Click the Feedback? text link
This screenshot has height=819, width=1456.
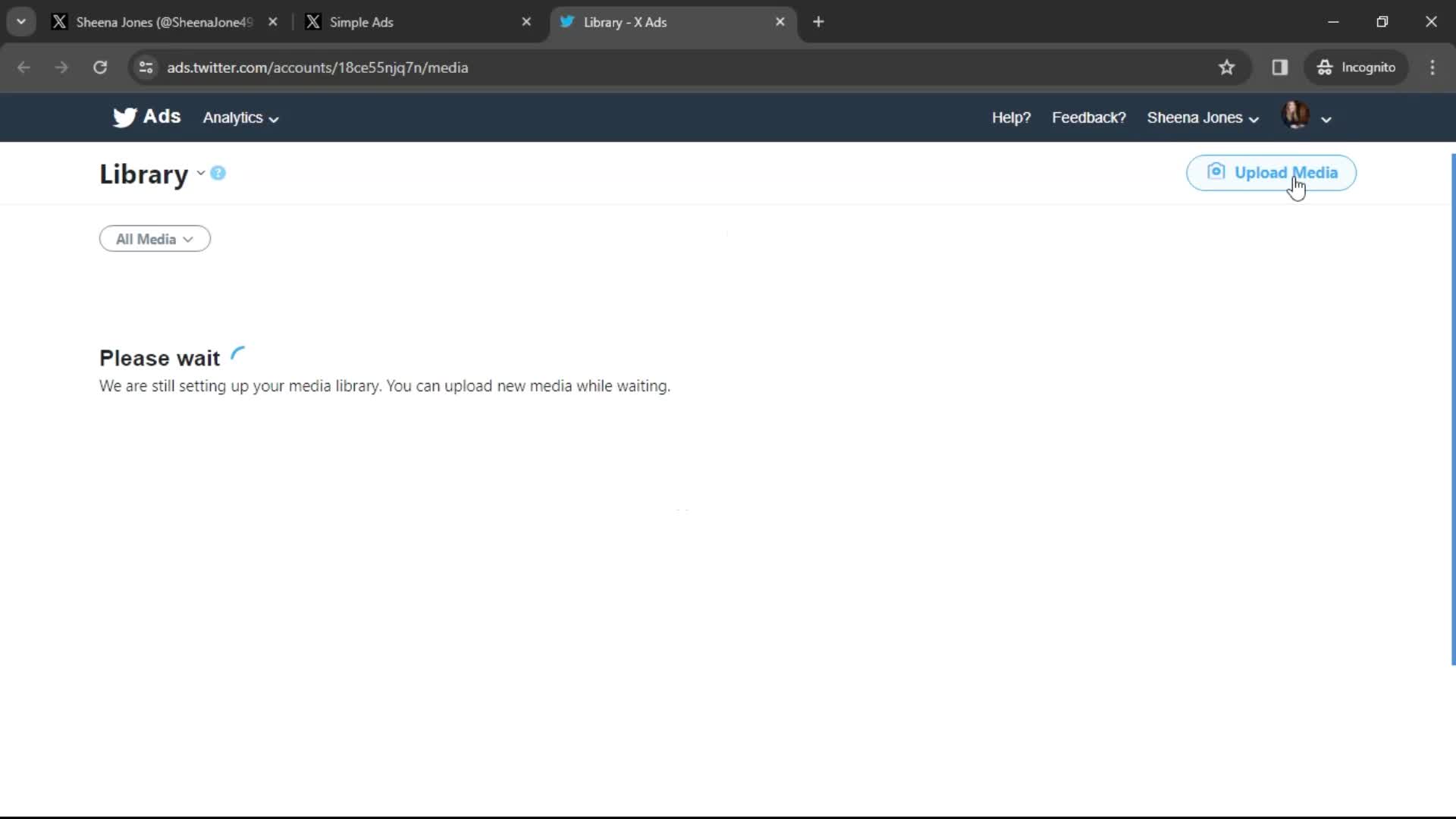1089,117
